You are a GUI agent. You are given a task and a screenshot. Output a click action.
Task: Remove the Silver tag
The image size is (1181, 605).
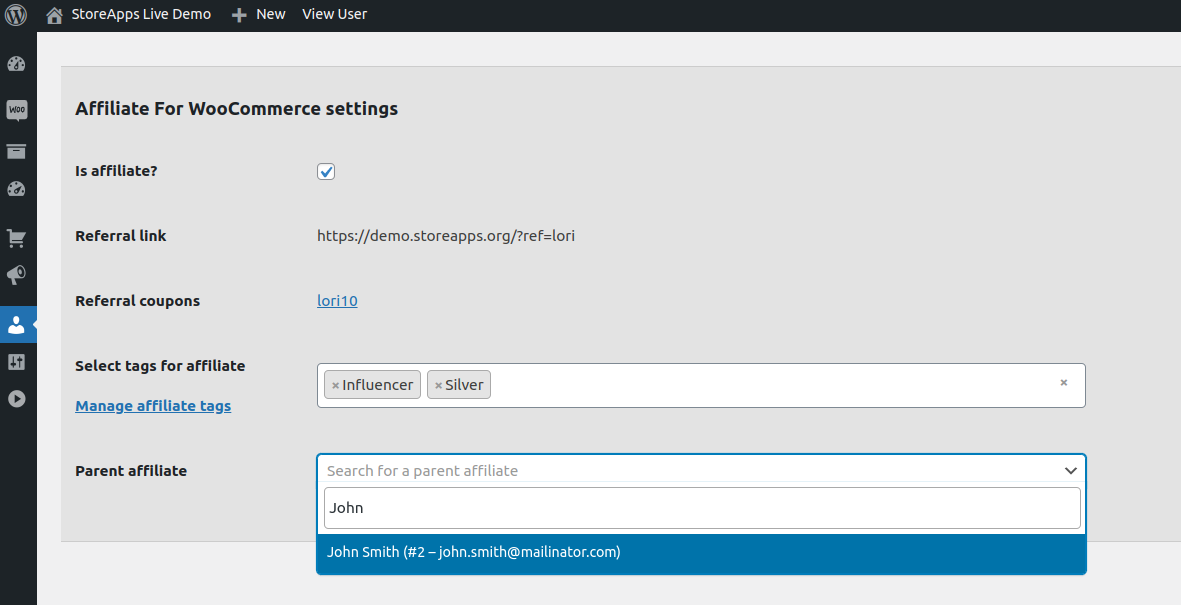(x=440, y=384)
